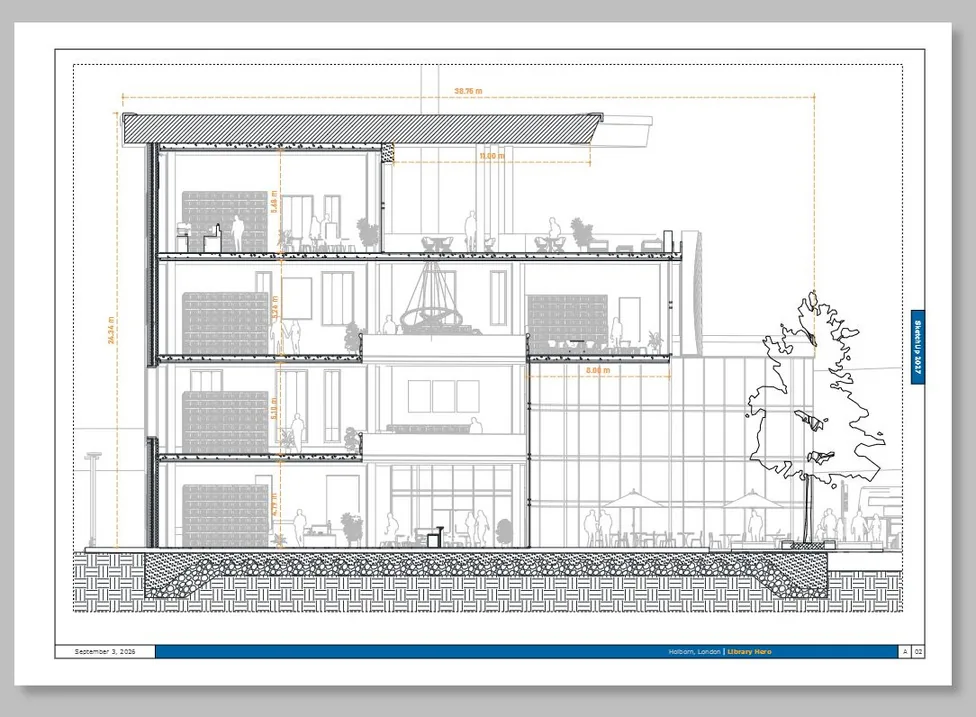Select the 4.79 m ground floor dimension
This screenshot has width=976, height=717.
274,504
